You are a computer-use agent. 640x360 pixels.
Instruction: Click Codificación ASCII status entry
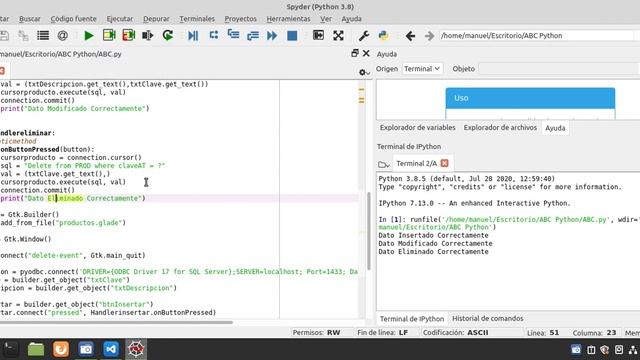coord(456,333)
